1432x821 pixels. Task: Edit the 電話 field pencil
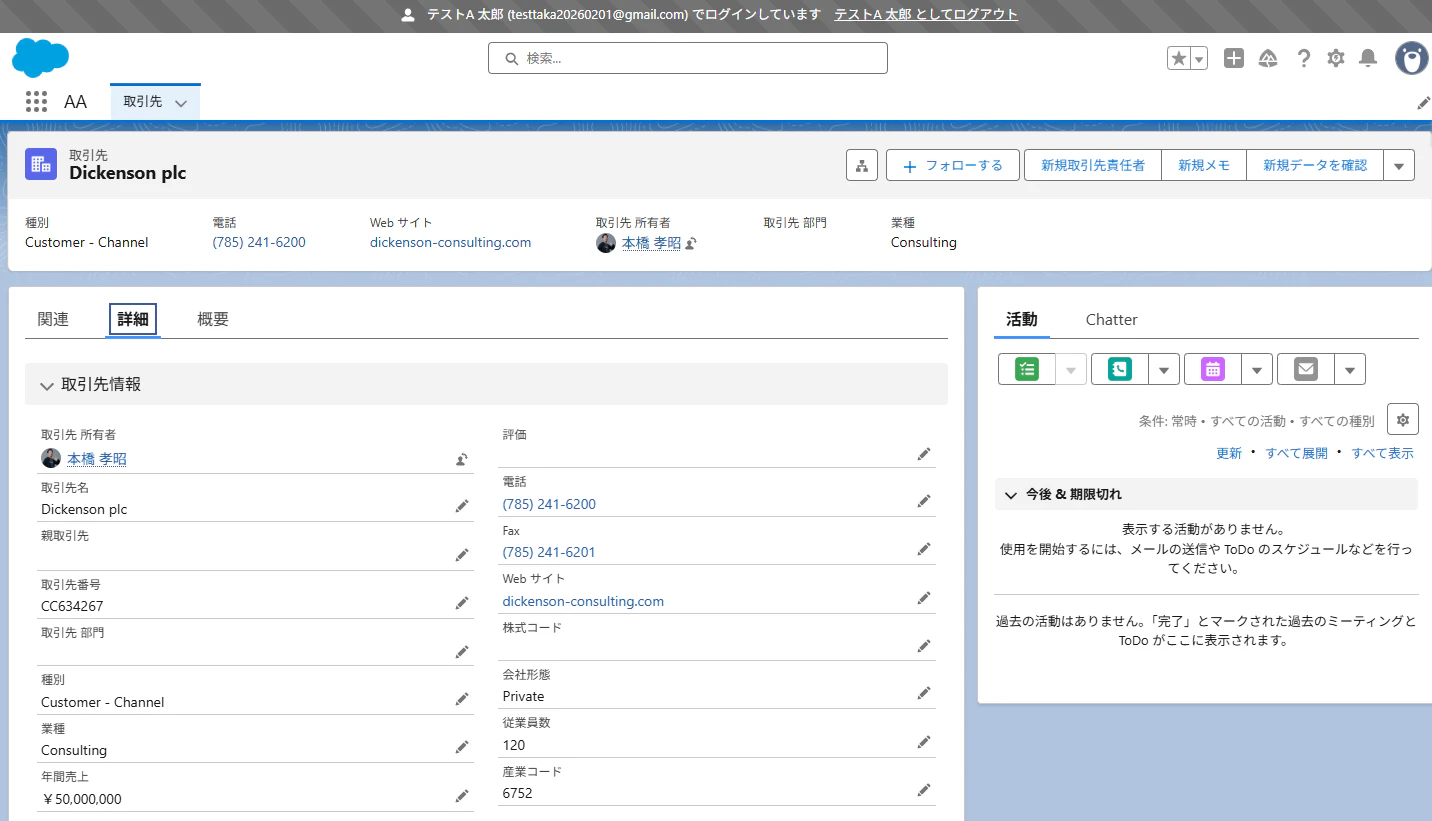click(924, 501)
